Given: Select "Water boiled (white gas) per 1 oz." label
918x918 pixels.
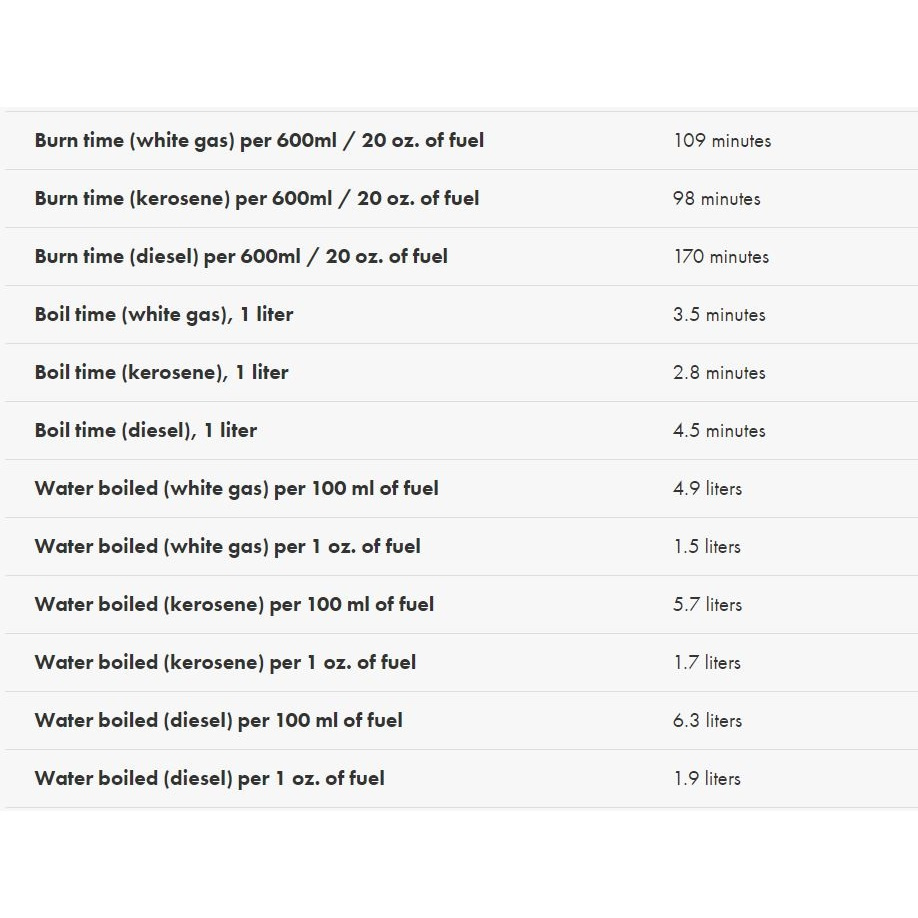Looking at the screenshot, I should click(x=227, y=547).
